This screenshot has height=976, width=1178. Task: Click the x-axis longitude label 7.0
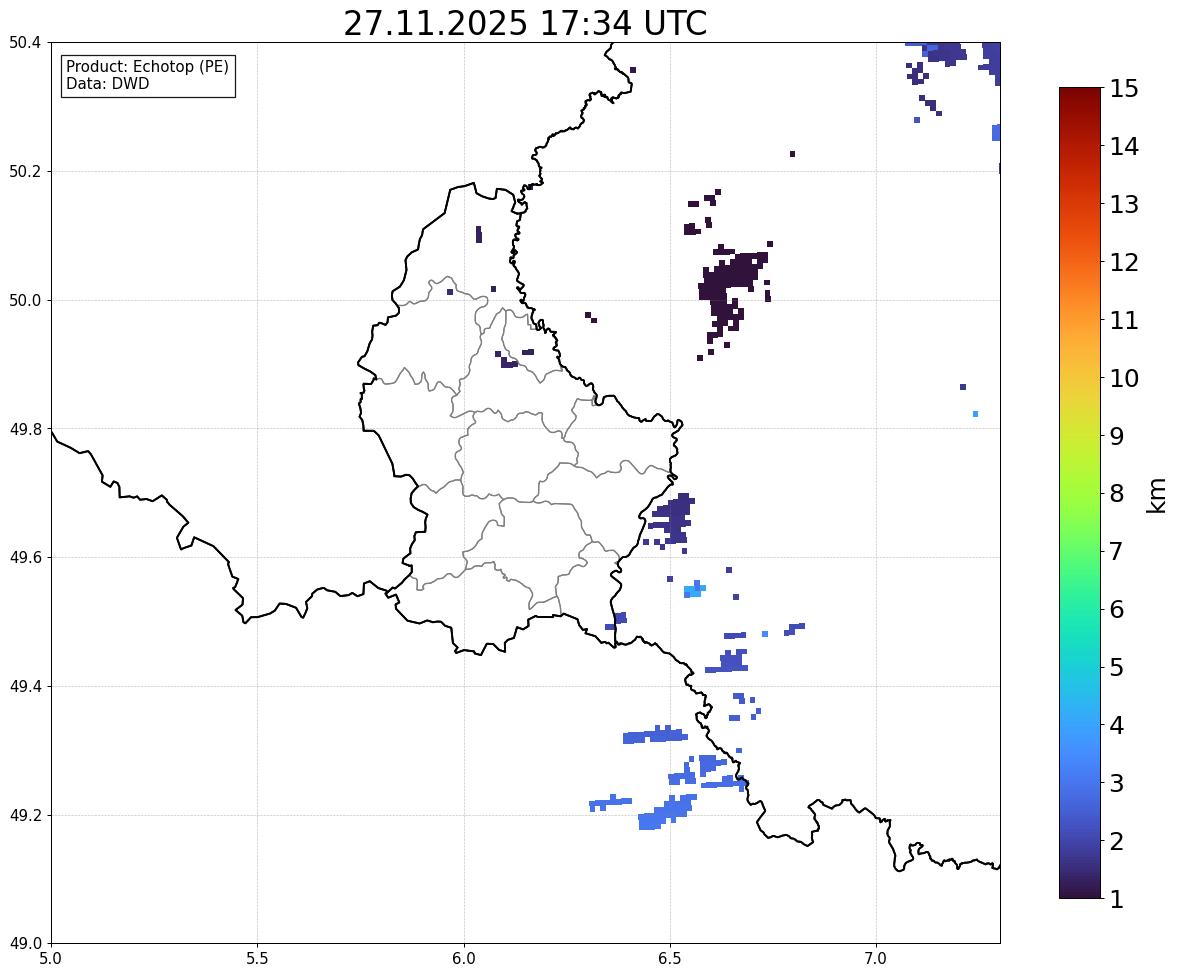876,959
